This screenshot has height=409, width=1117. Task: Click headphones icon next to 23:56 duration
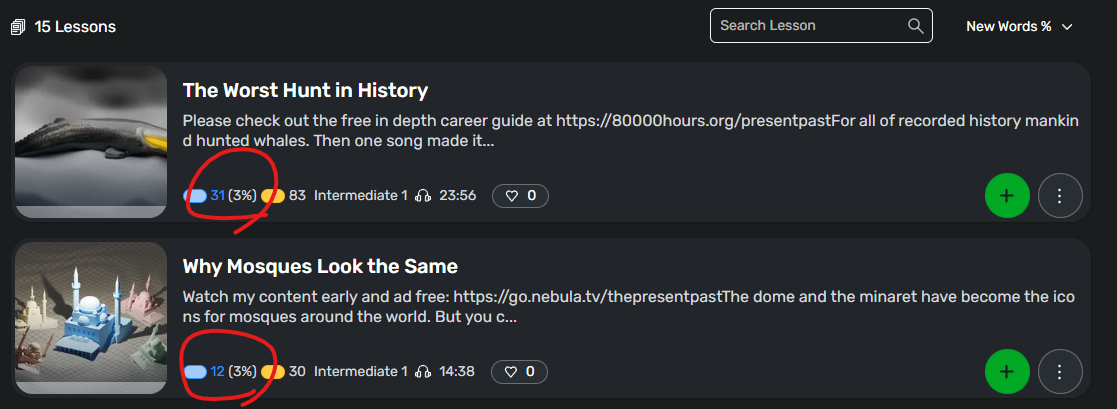click(x=423, y=195)
